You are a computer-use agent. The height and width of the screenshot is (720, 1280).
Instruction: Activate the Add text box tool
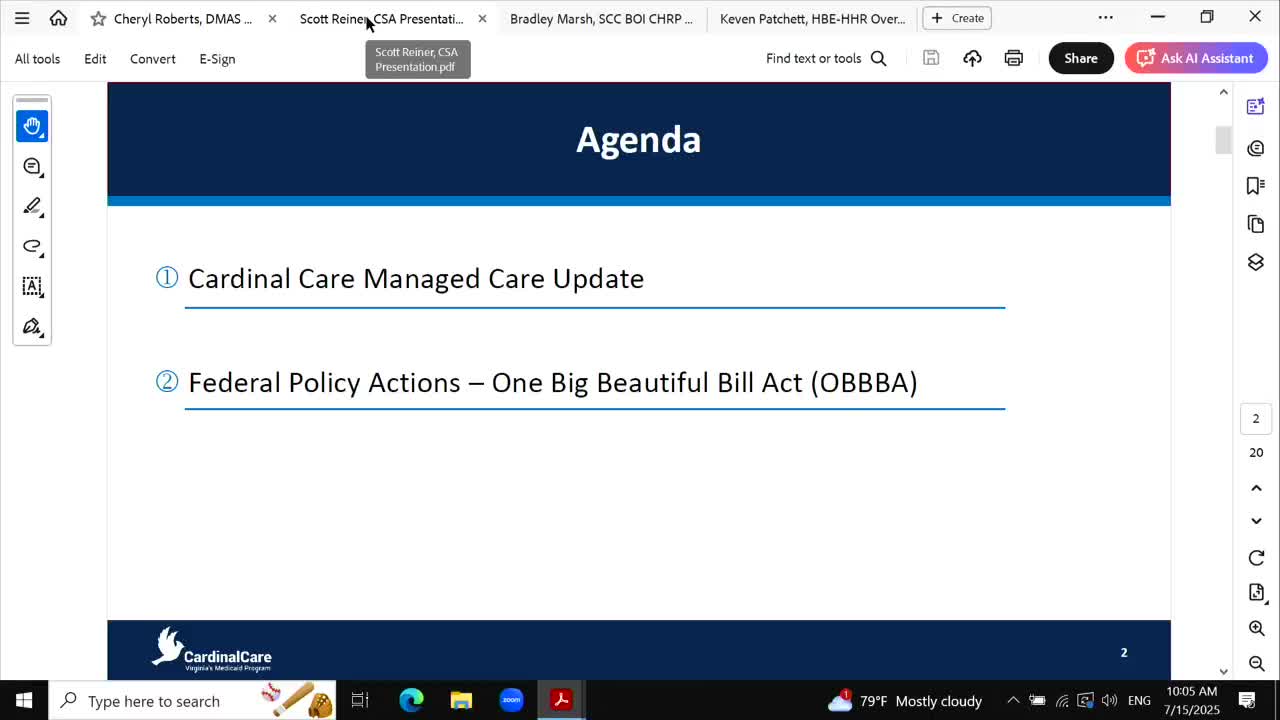32,286
